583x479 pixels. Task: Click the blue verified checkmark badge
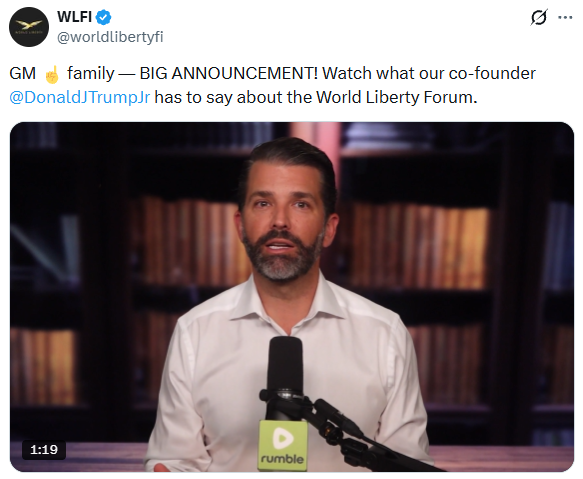pyautogui.click(x=103, y=17)
